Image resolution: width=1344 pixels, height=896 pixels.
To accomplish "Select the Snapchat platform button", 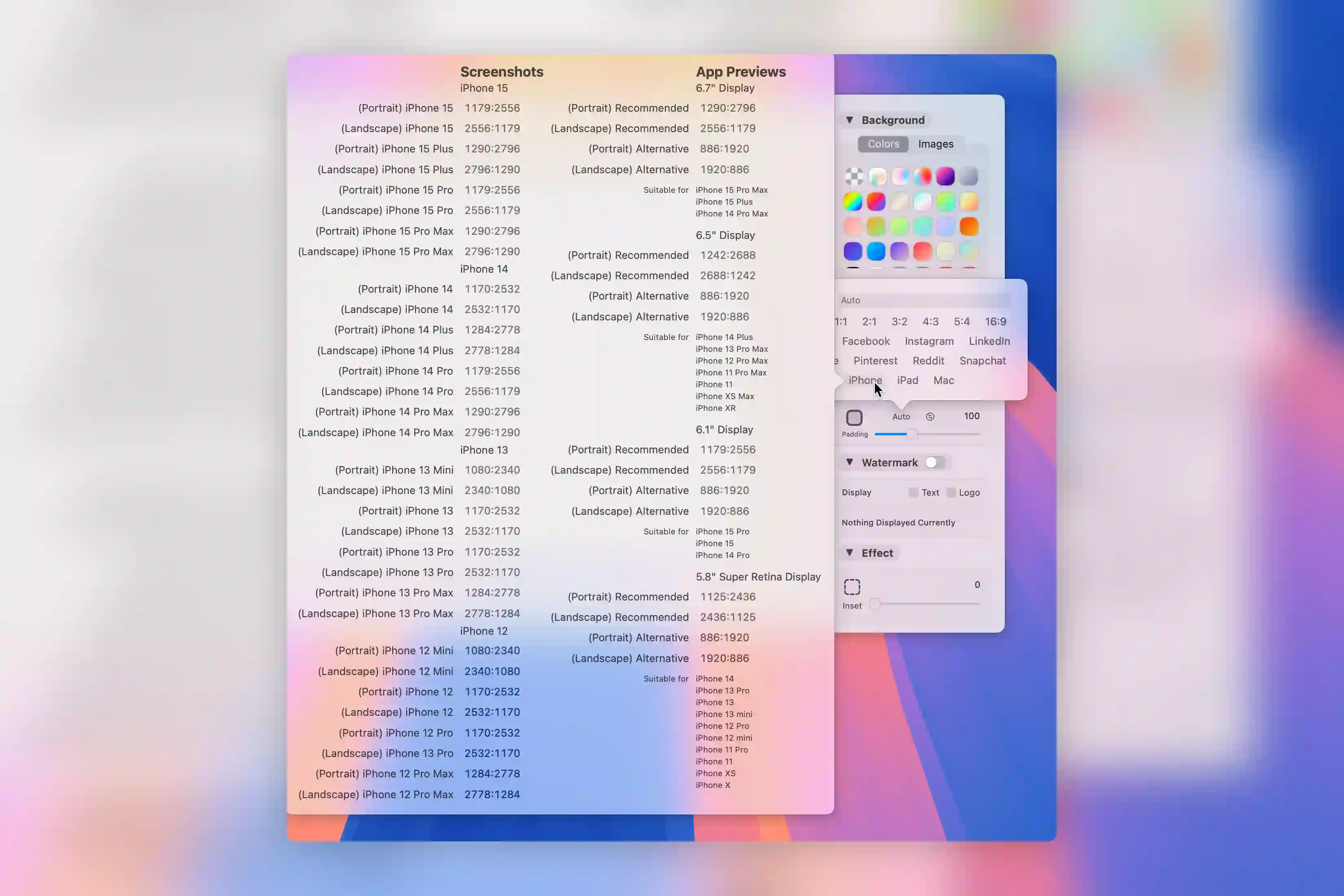I will point(982,360).
